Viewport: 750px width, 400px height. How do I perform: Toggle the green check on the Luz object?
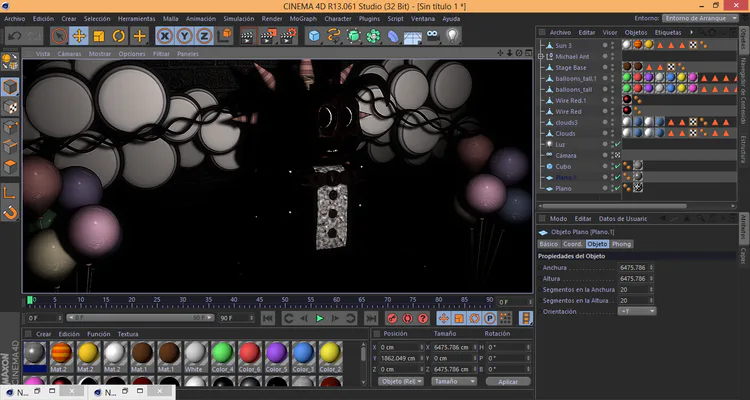pos(619,144)
